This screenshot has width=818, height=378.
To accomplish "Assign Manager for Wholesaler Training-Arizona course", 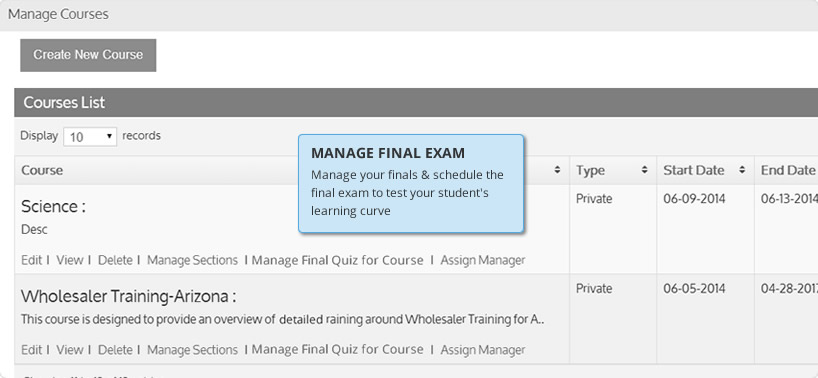I will [483, 349].
